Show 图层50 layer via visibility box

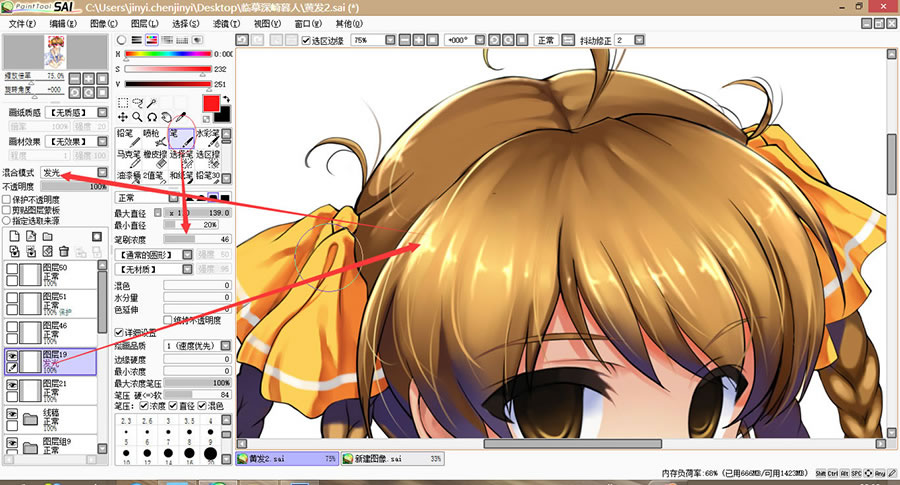point(12,269)
